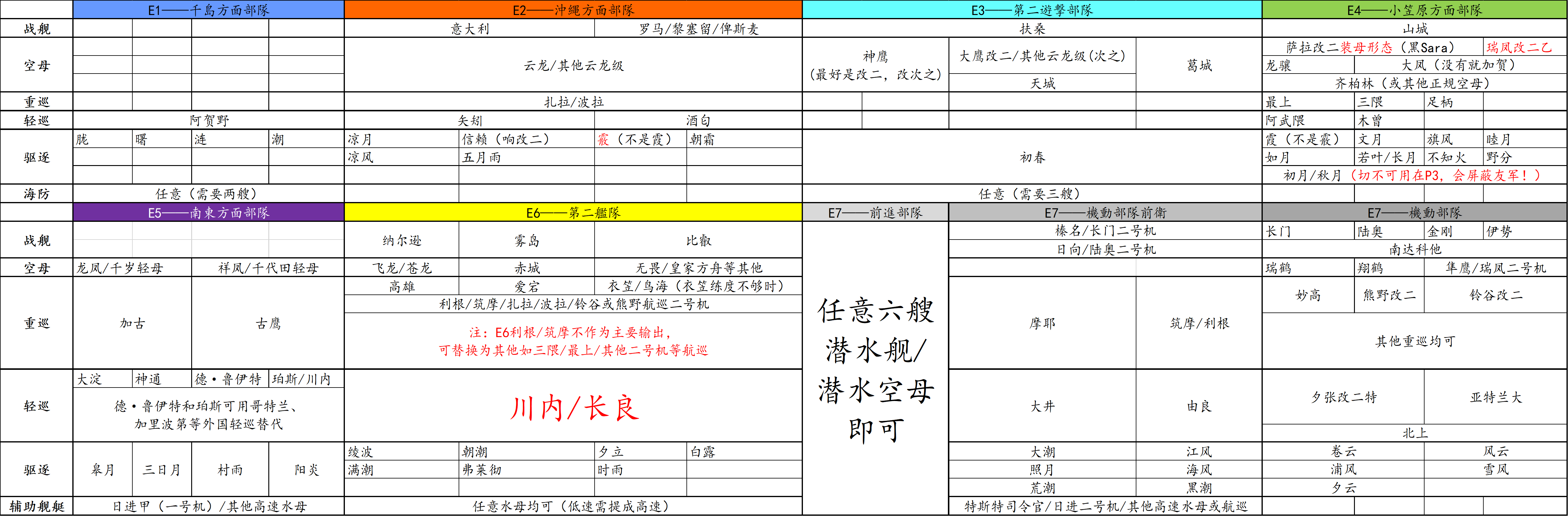The height and width of the screenshot is (516, 1568).
Task: Select the 海防 row label cell
Action: [x=37, y=194]
